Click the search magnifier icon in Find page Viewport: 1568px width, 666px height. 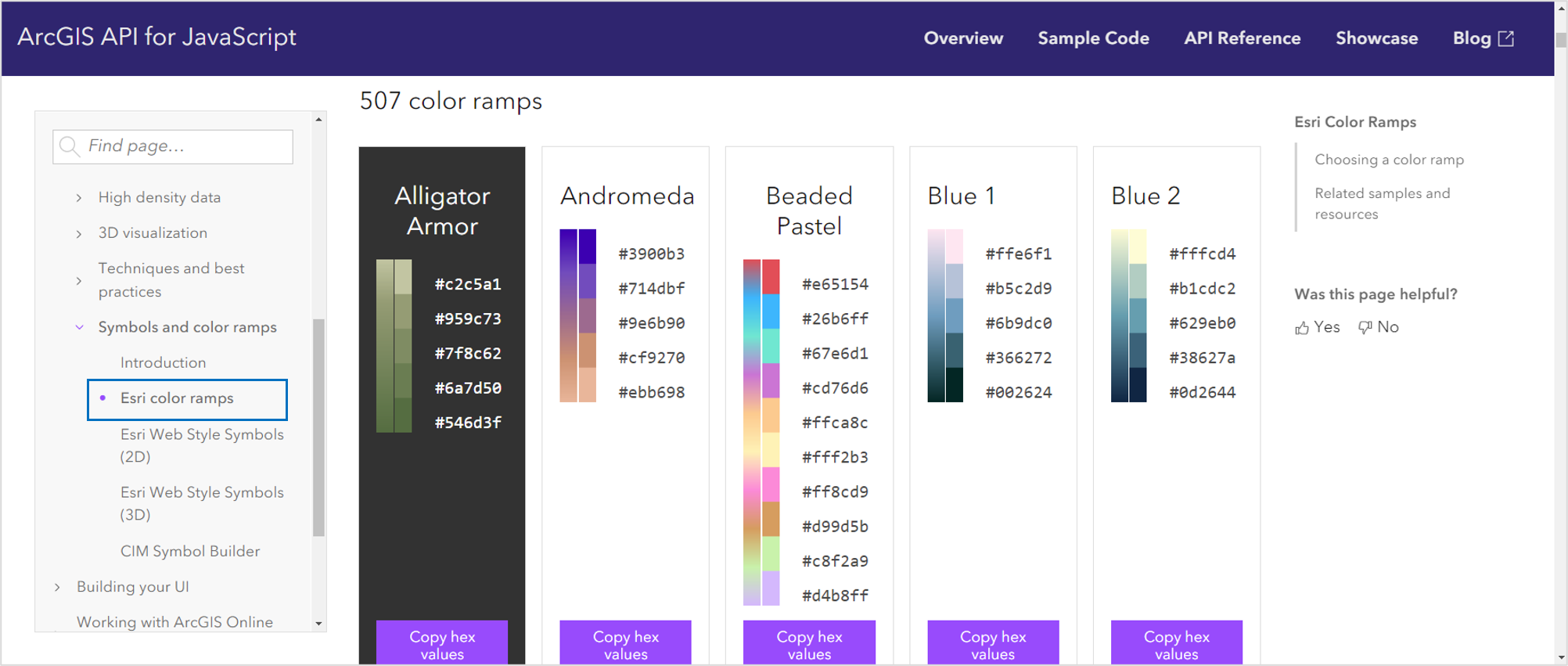(x=69, y=146)
